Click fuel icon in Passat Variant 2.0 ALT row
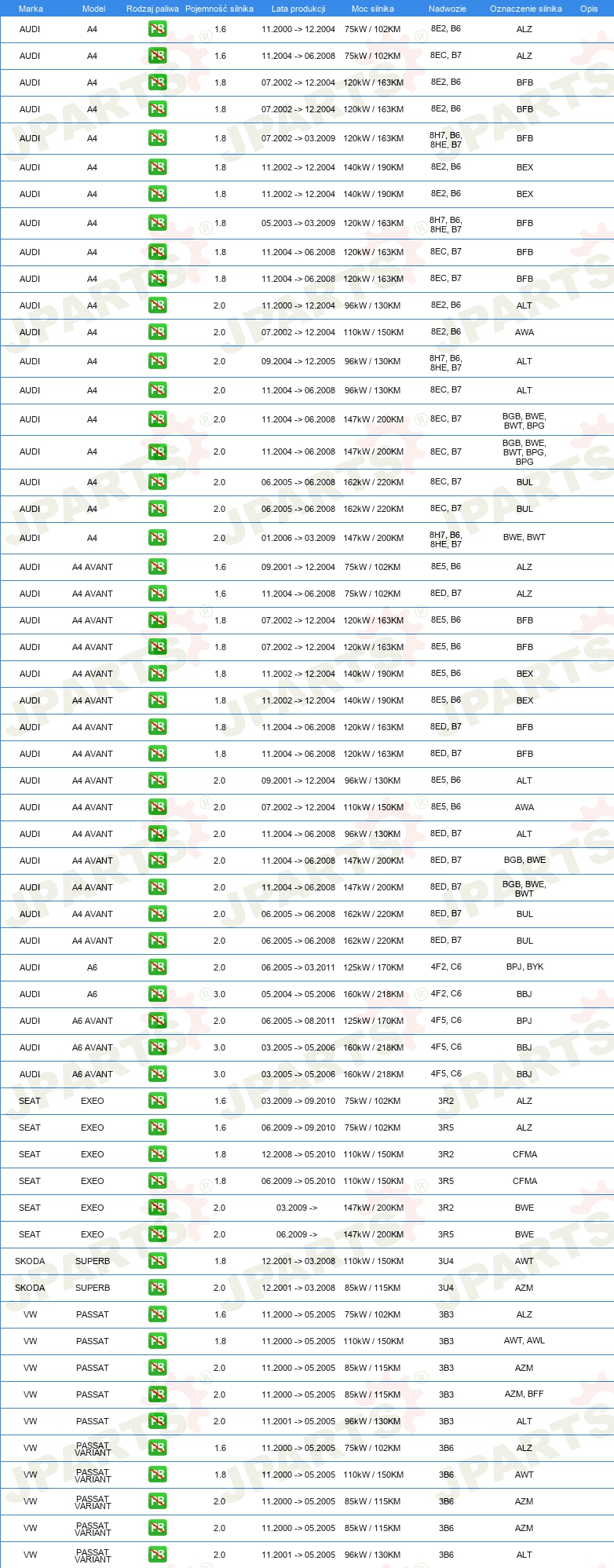This screenshot has width=614, height=1568. click(157, 1555)
